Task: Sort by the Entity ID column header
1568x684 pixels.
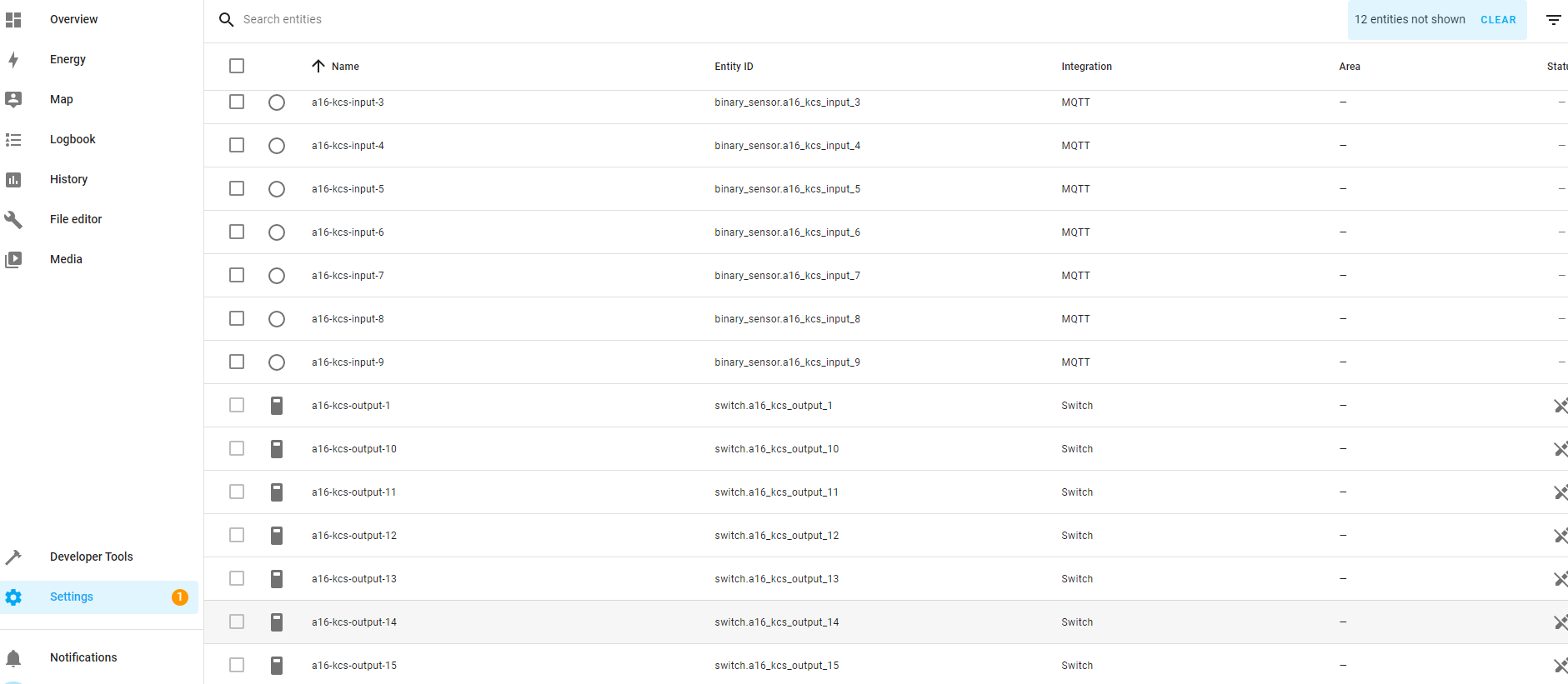Action: click(x=733, y=67)
